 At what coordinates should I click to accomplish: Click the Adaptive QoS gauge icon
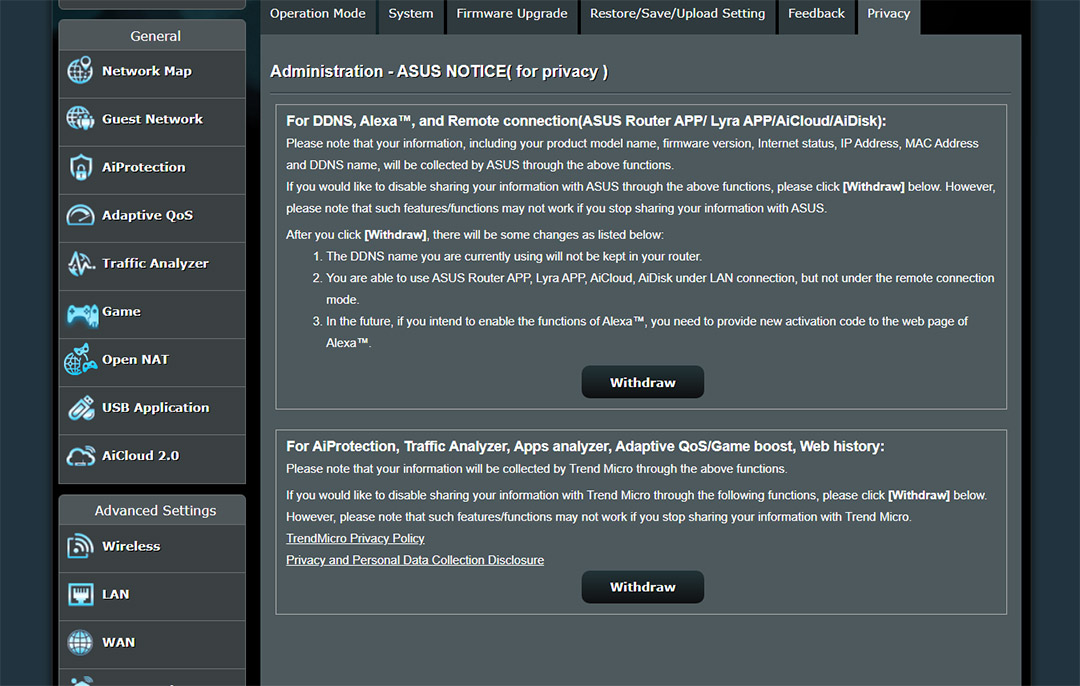point(80,215)
